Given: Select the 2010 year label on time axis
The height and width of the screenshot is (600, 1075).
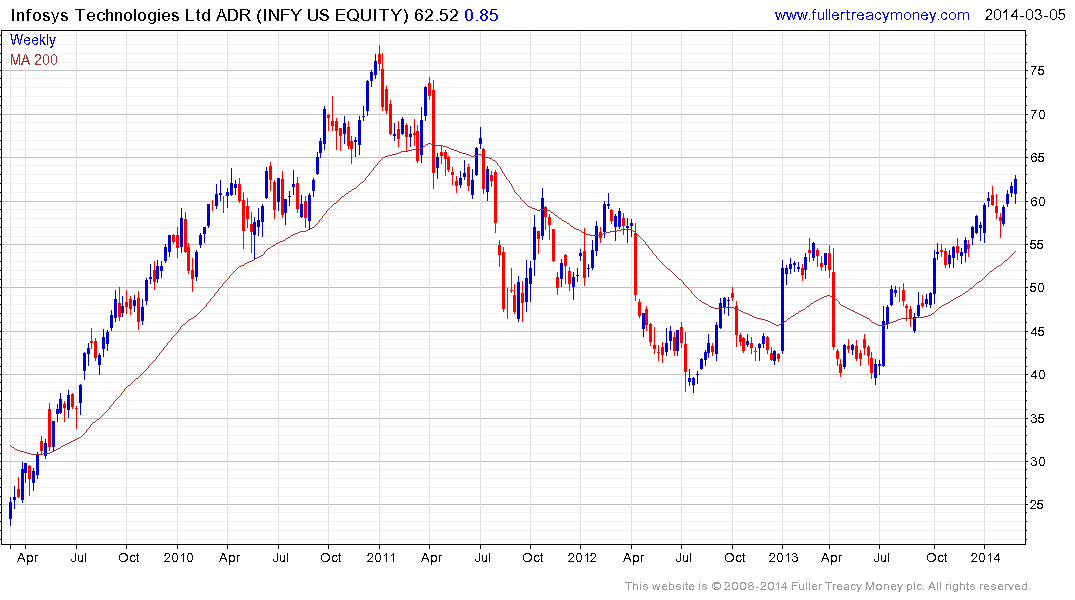Looking at the screenshot, I should (x=179, y=557).
